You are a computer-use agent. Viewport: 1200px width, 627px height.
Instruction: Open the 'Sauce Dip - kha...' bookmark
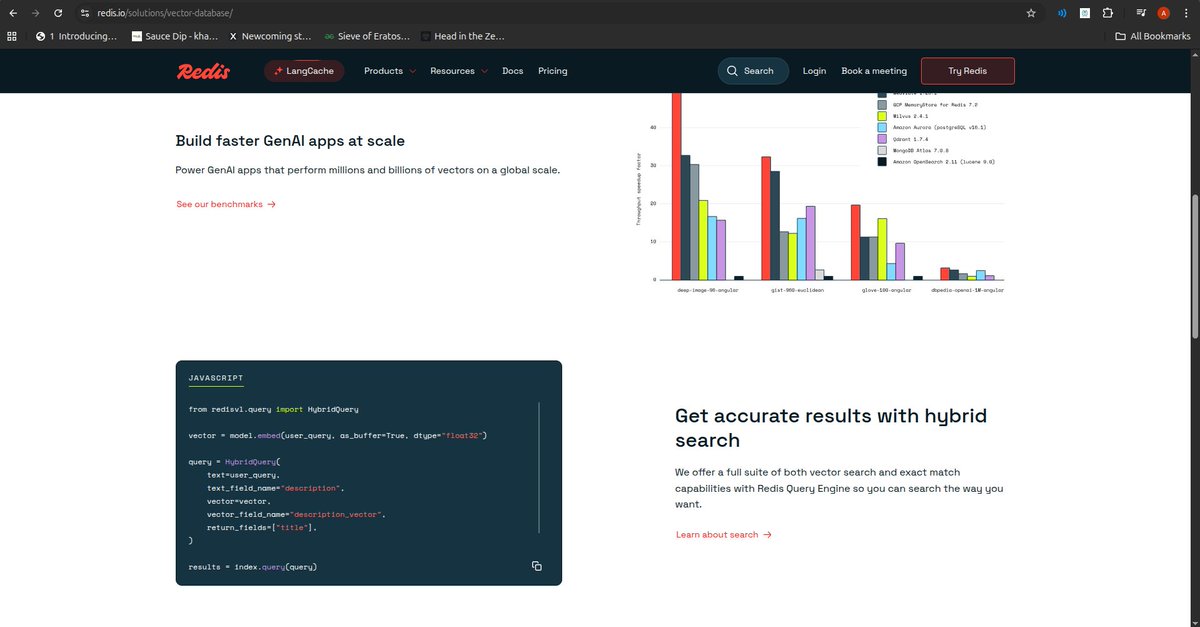pyautogui.click(x=173, y=36)
